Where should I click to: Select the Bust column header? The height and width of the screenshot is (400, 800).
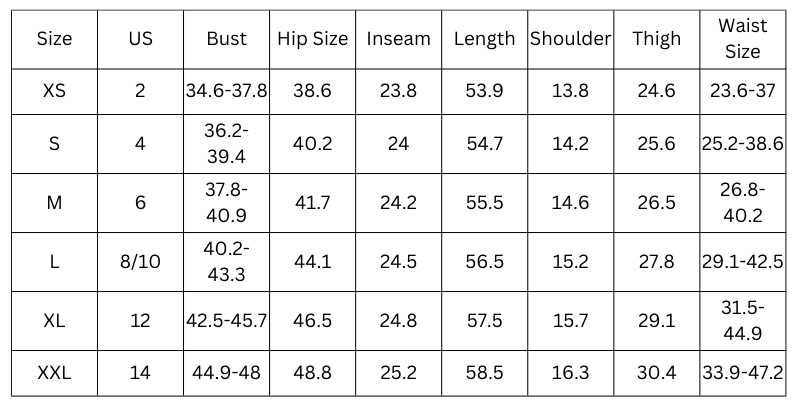pyautogui.click(x=226, y=39)
